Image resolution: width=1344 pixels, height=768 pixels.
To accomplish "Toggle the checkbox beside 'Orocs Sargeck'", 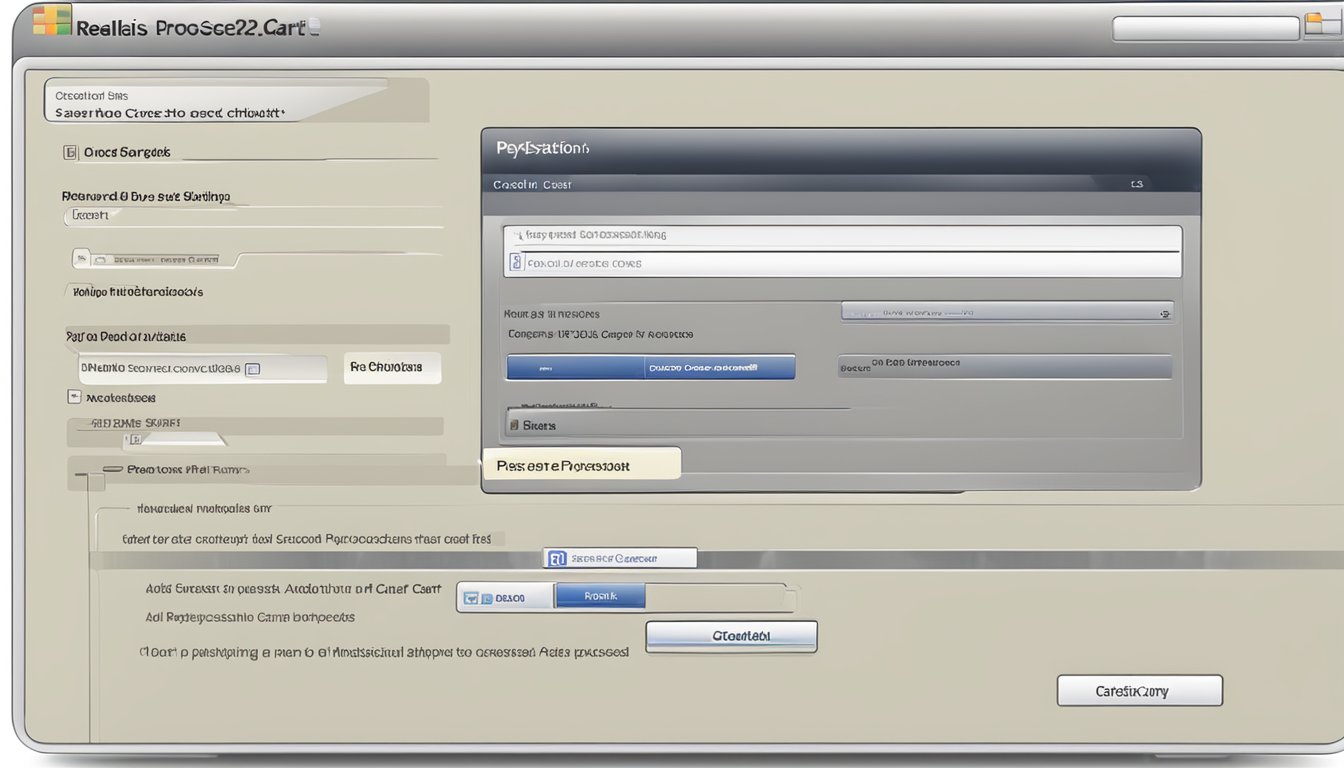I will [70, 153].
